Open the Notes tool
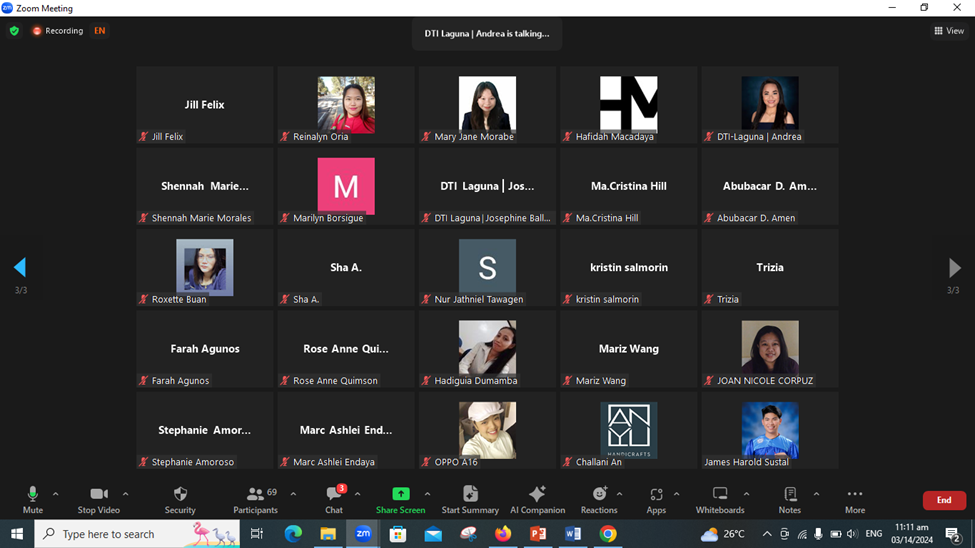Viewport: 975px width, 548px height. pyautogui.click(x=790, y=498)
